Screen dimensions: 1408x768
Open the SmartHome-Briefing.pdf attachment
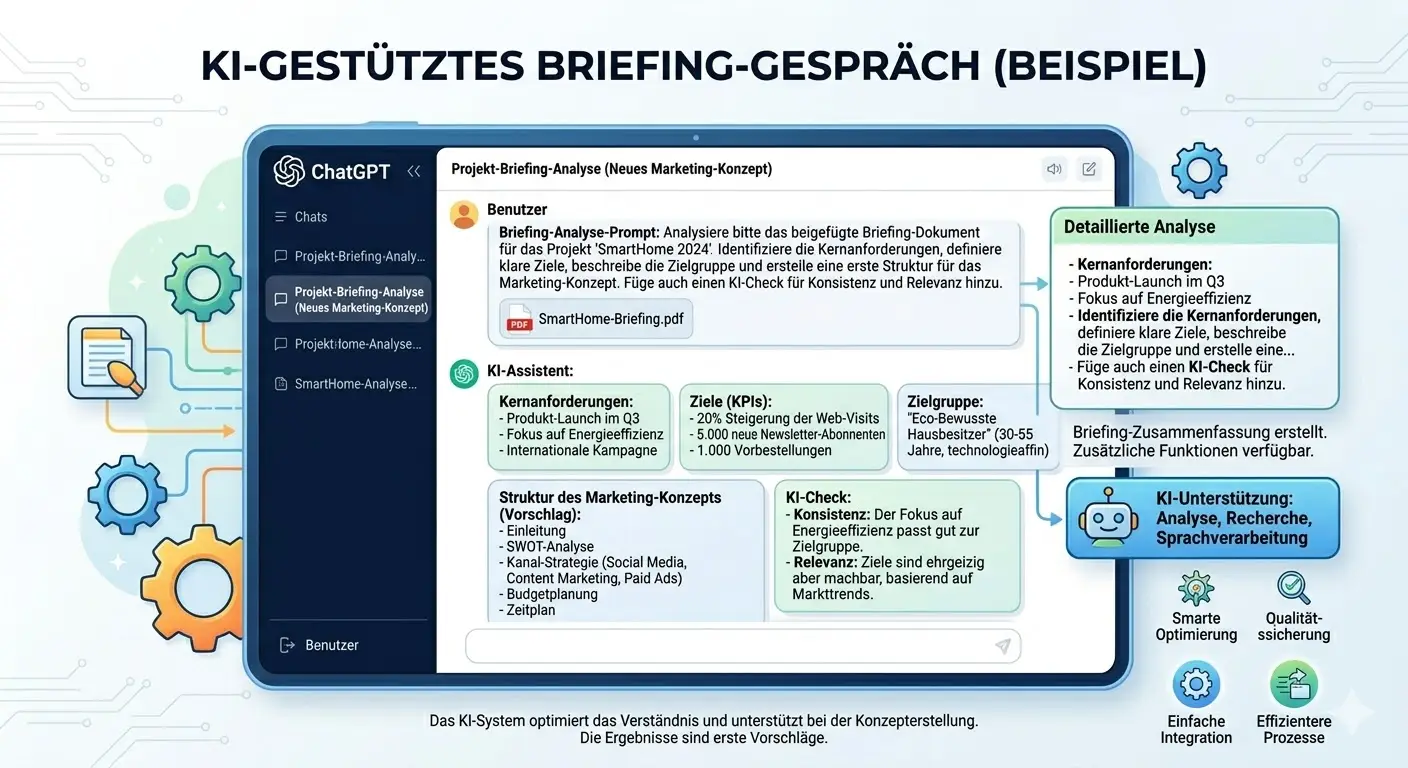[595, 319]
